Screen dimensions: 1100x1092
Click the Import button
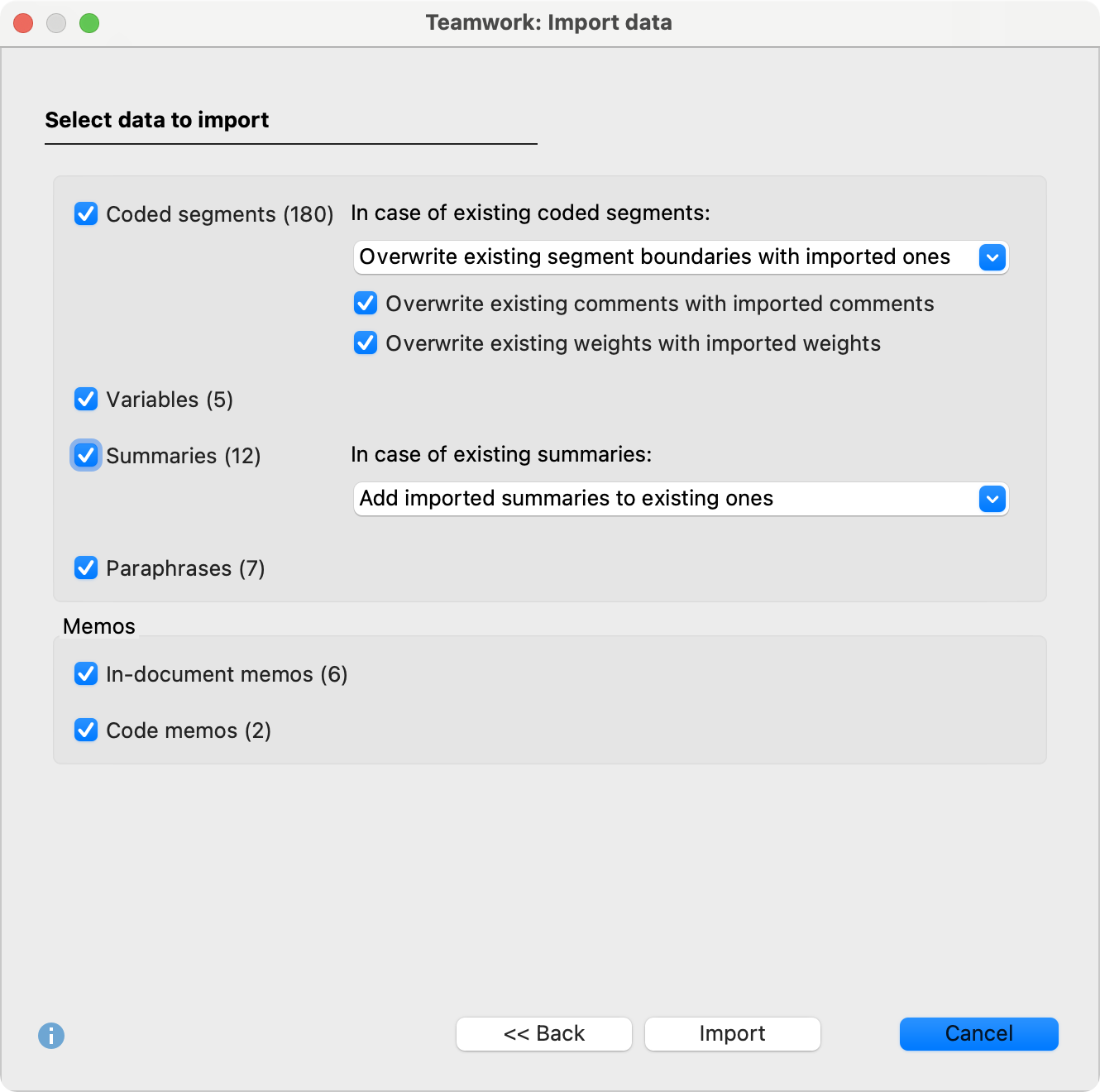tap(732, 1033)
